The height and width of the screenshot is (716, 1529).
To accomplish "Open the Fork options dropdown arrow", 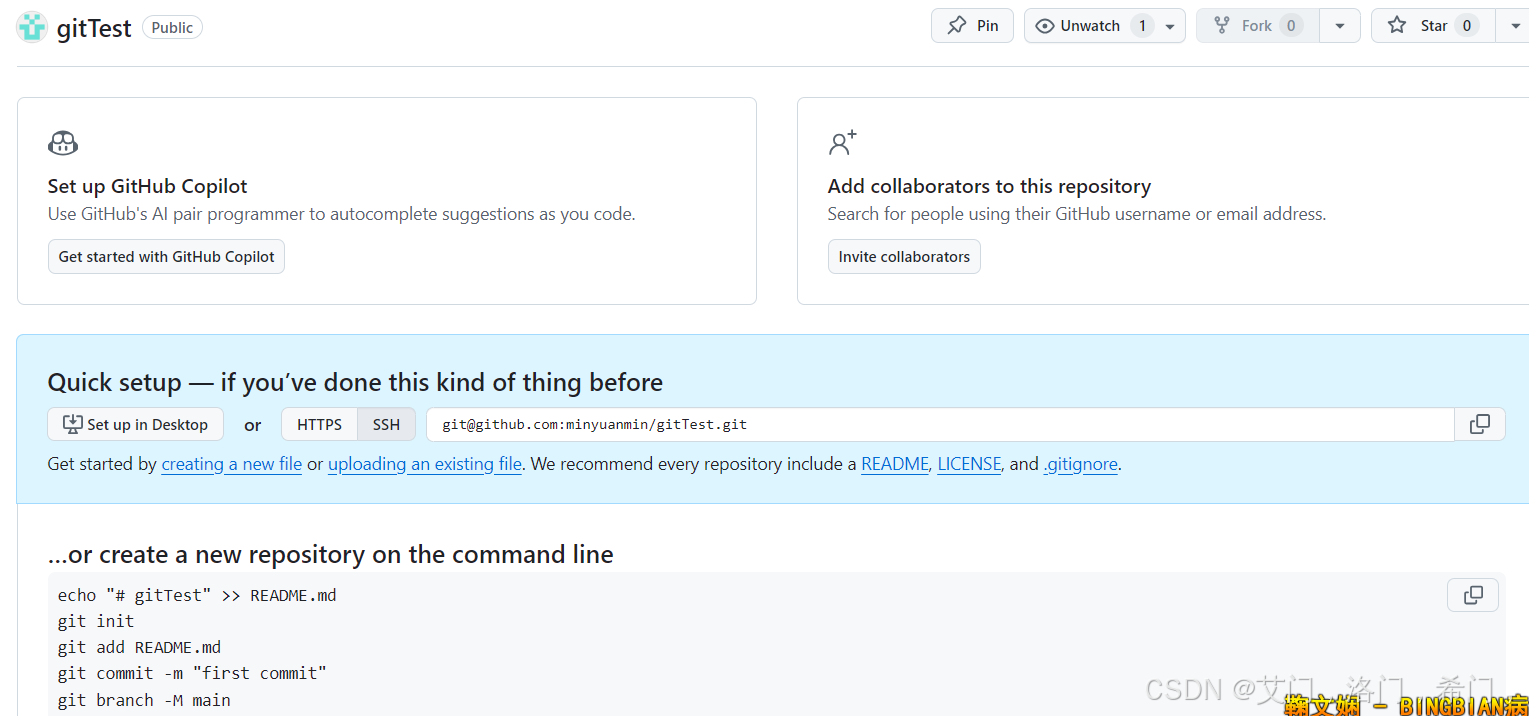I will coord(1340,26).
